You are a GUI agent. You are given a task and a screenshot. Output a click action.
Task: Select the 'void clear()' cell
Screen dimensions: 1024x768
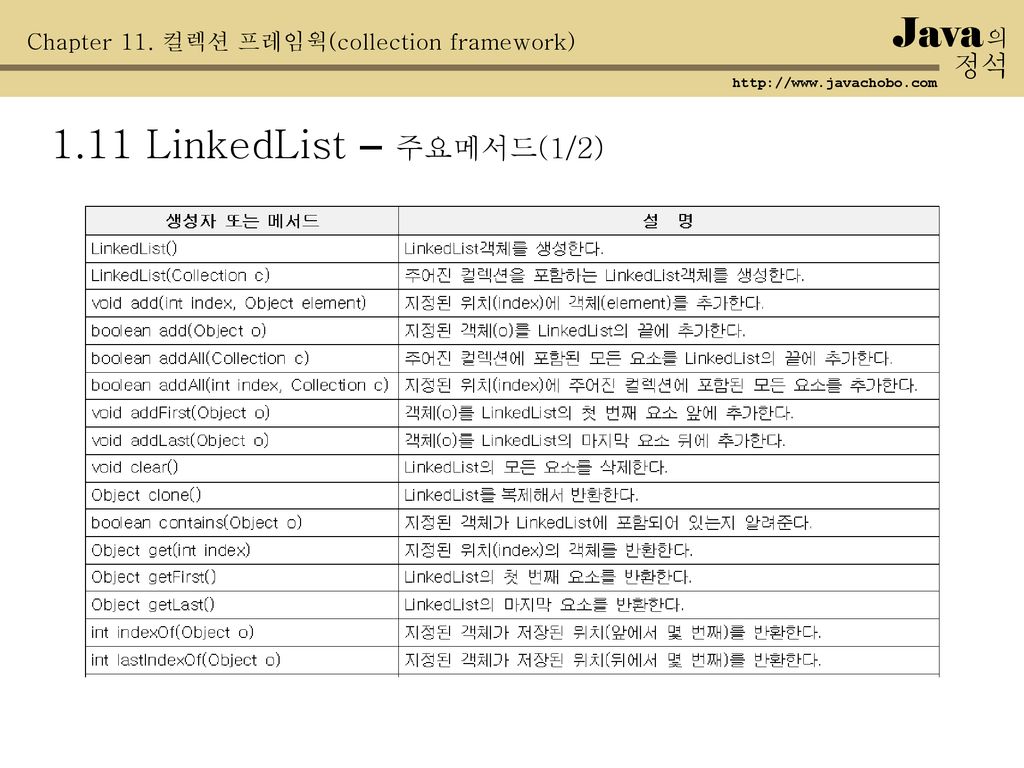pyautogui.click(x=242, y=468)
